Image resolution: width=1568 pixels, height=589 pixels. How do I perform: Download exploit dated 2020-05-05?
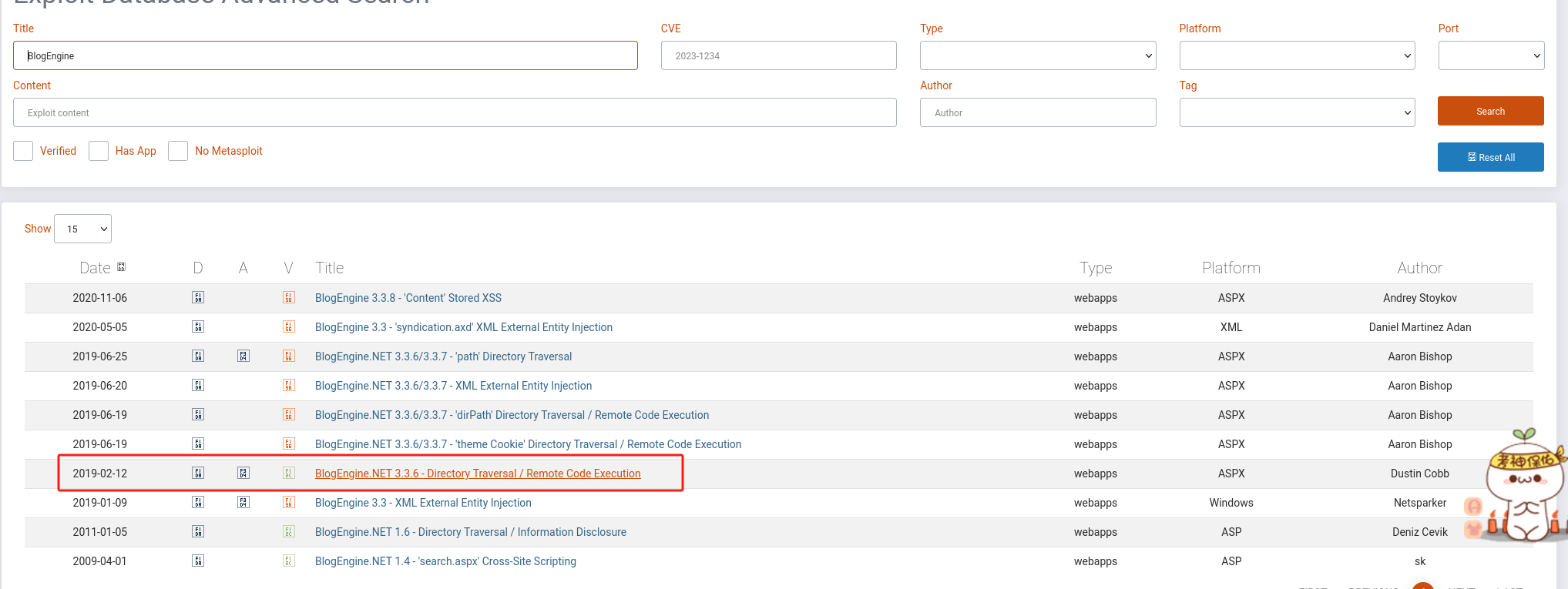click(x=198, y=327)
